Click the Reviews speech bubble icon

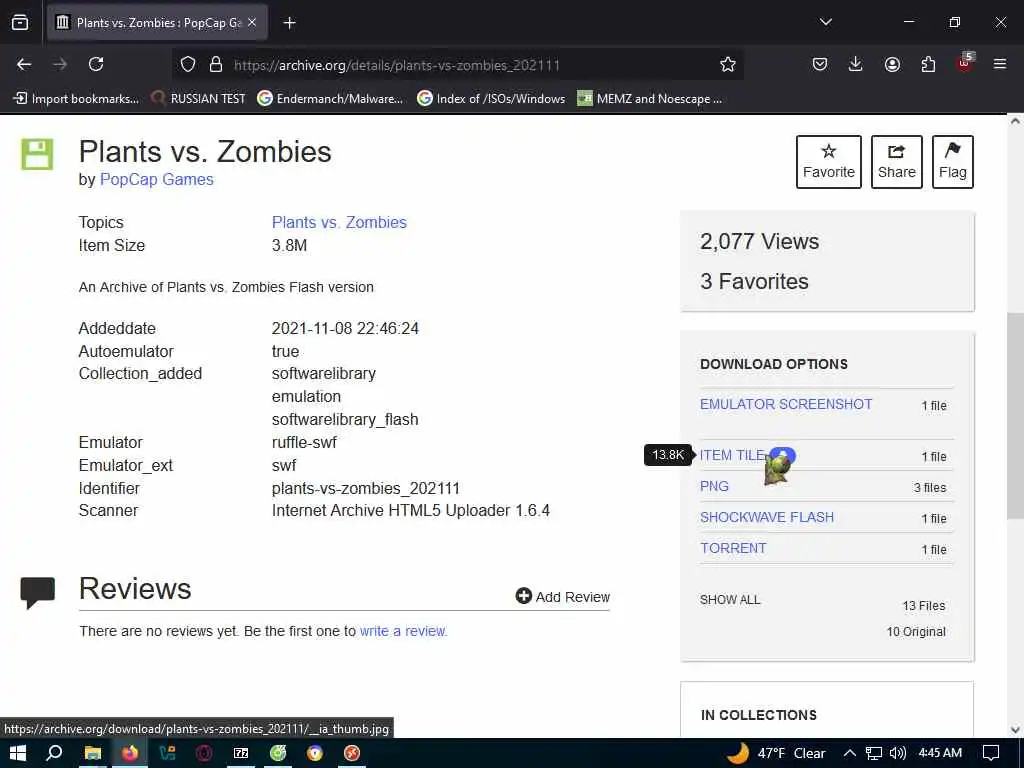click(37, 592)
